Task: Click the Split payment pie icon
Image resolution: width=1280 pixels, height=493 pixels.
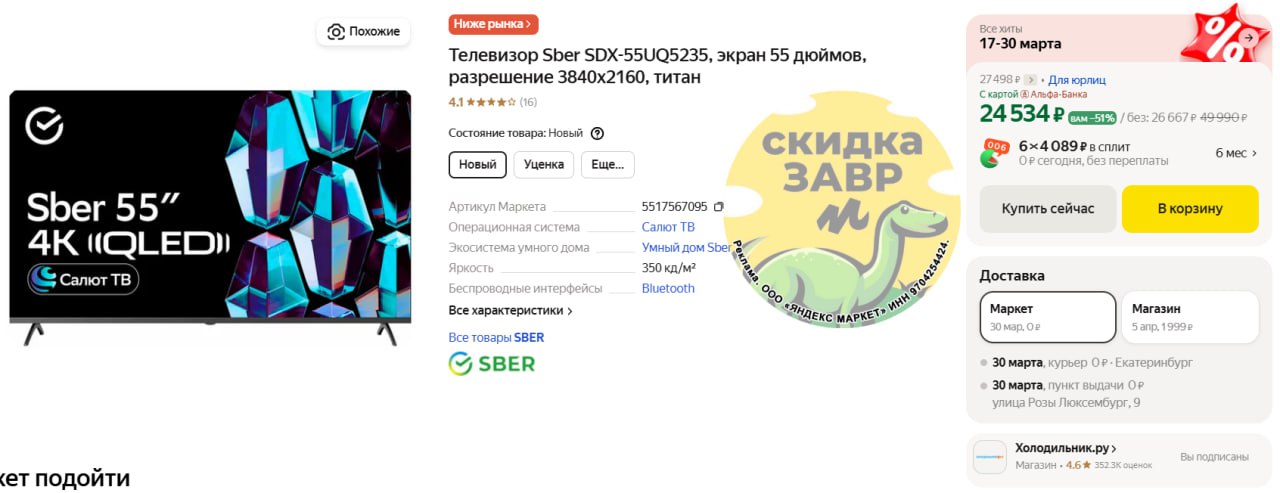Action: click(x=994, y=153)
